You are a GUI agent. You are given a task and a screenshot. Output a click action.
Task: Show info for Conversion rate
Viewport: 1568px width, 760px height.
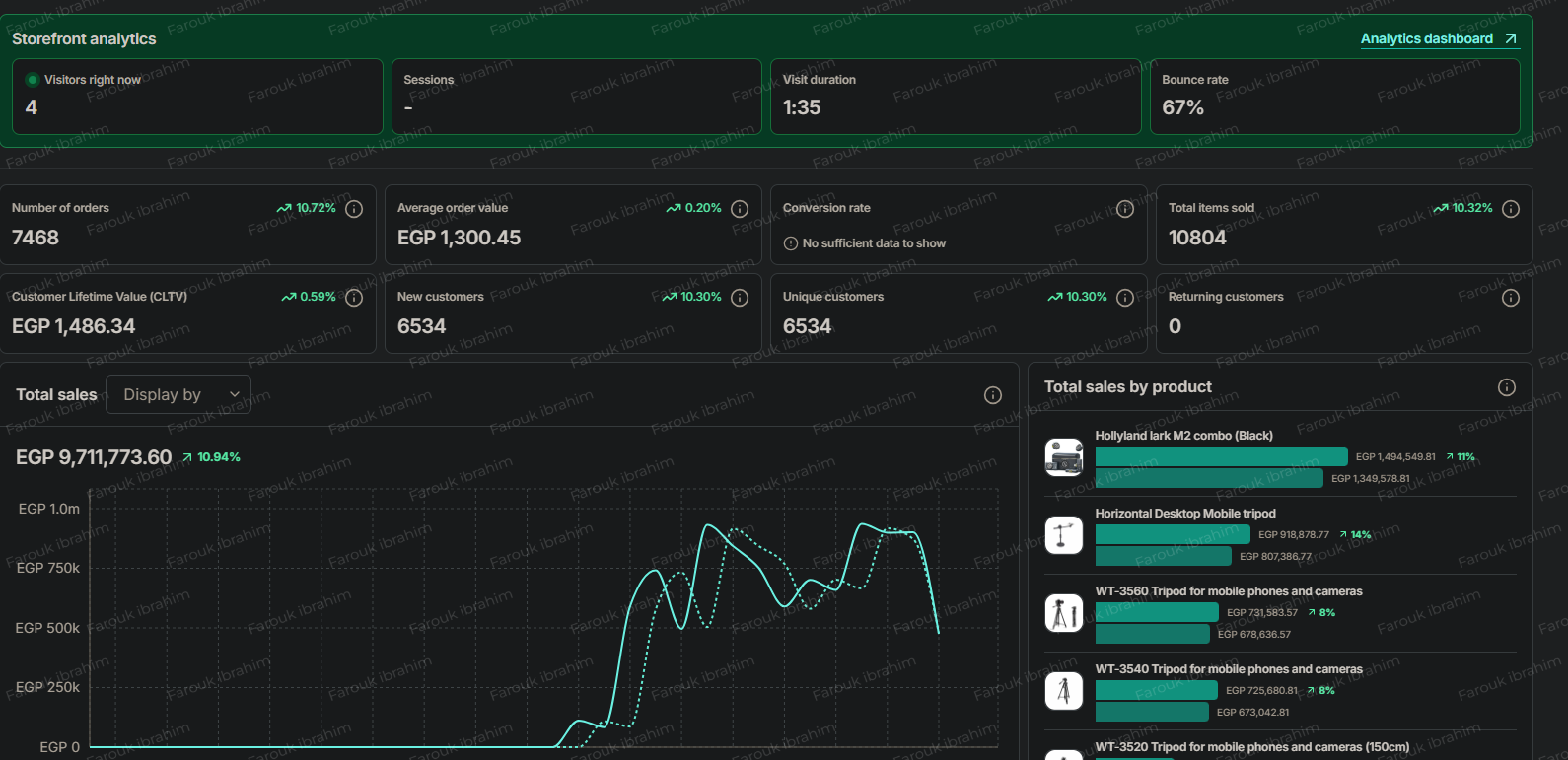click(x=1125, y=209)
